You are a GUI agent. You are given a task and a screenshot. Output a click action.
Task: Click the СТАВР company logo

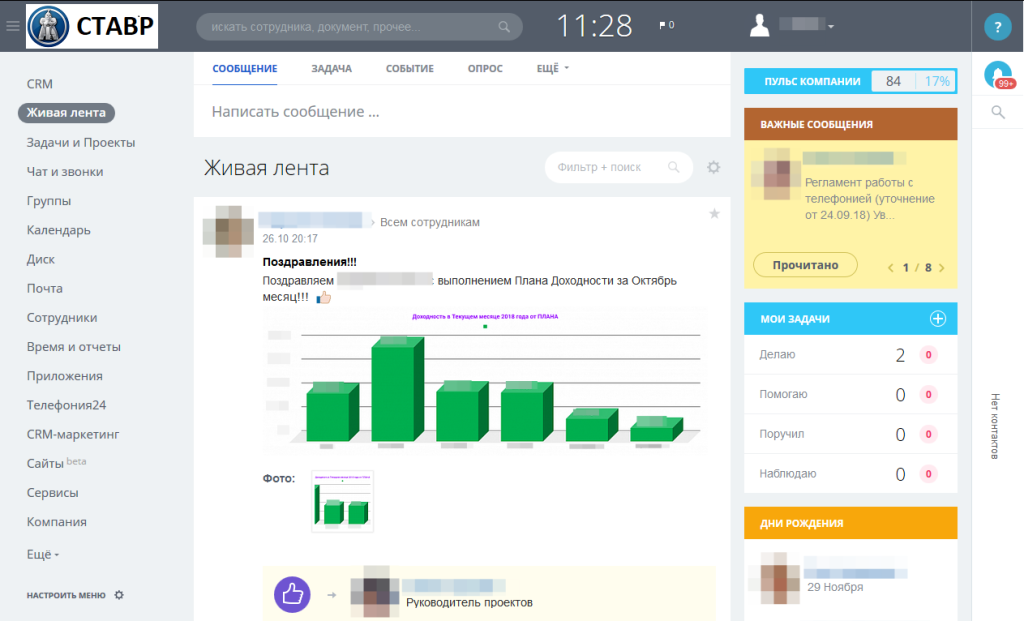[92, 26]
